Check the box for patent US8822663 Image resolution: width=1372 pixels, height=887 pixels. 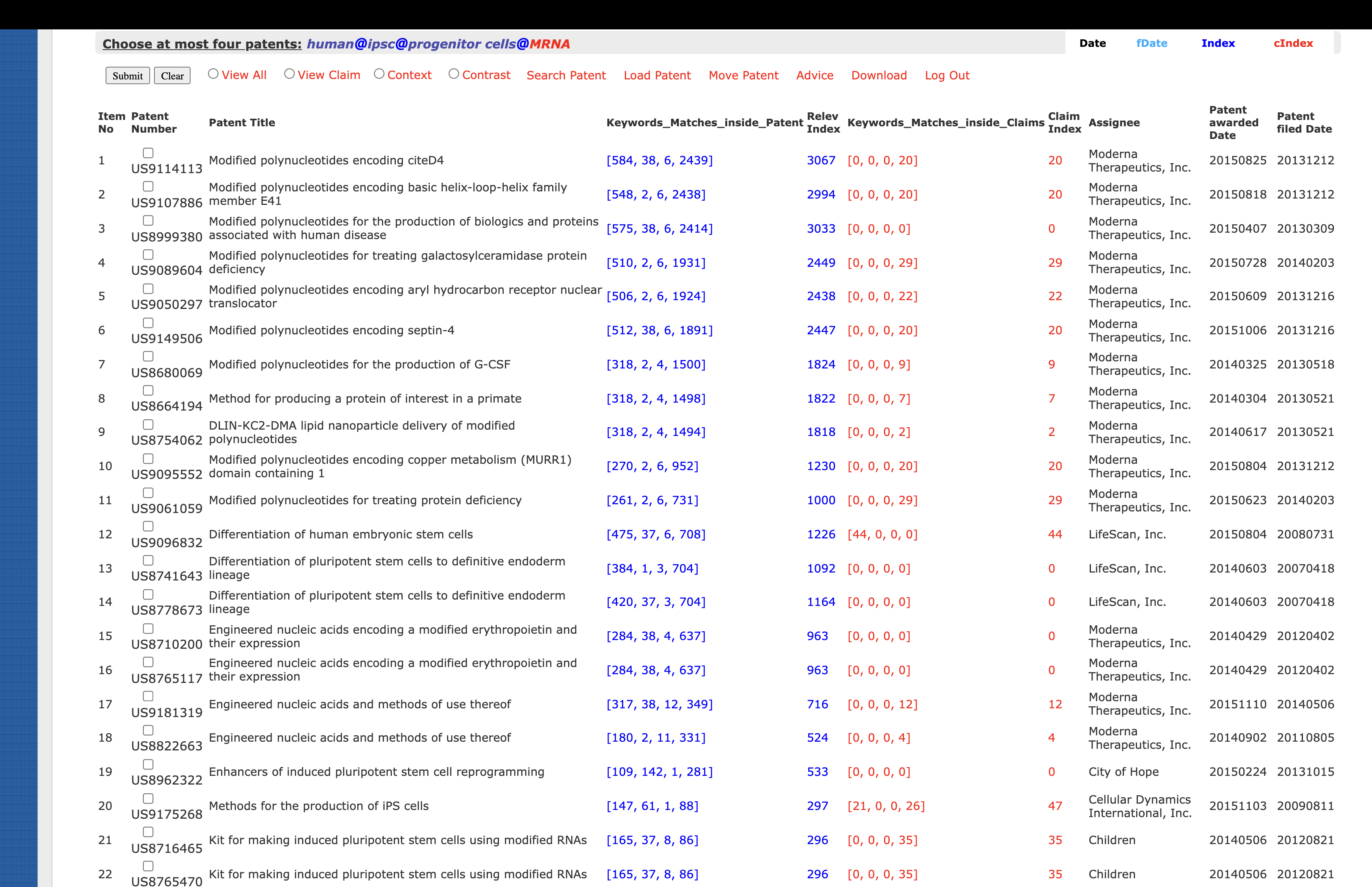click(148, 730)
